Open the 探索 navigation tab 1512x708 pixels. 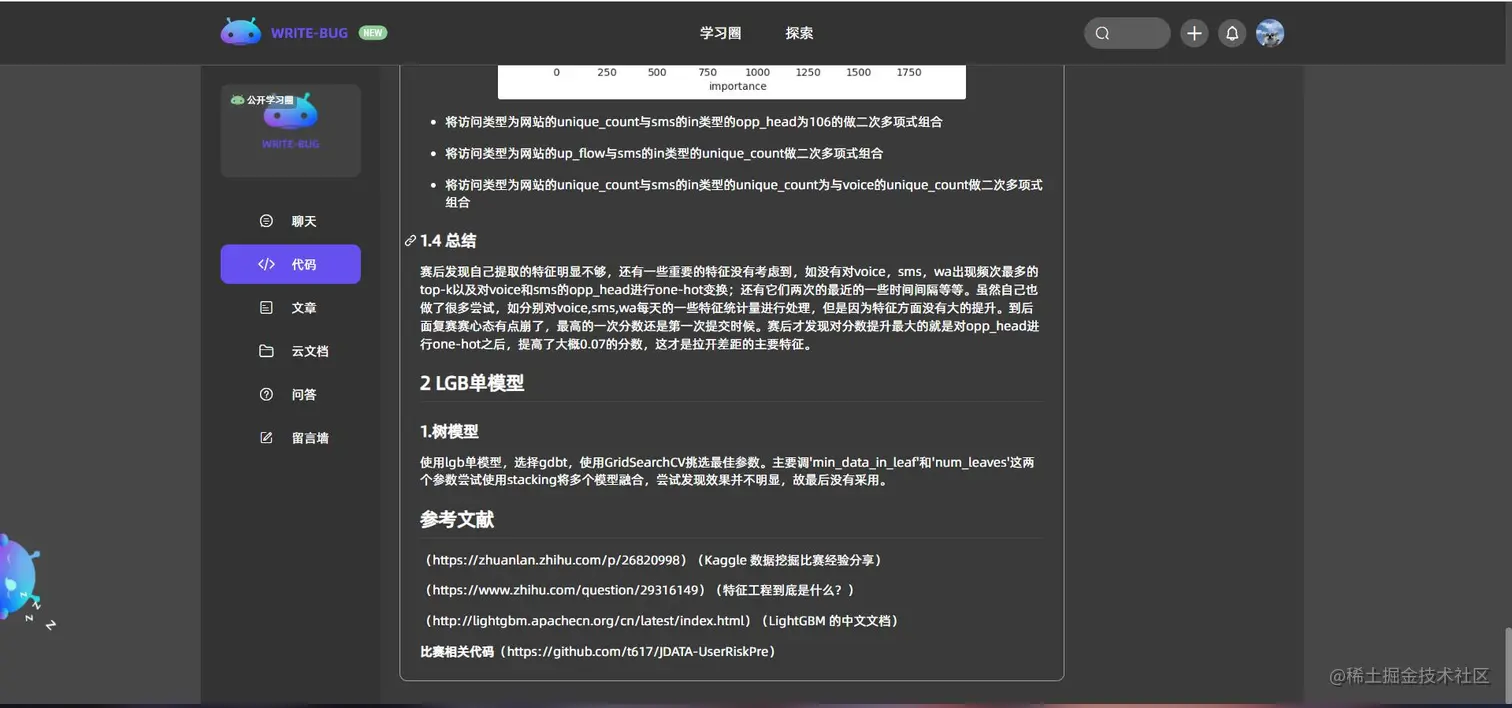[x=799, y=33]
